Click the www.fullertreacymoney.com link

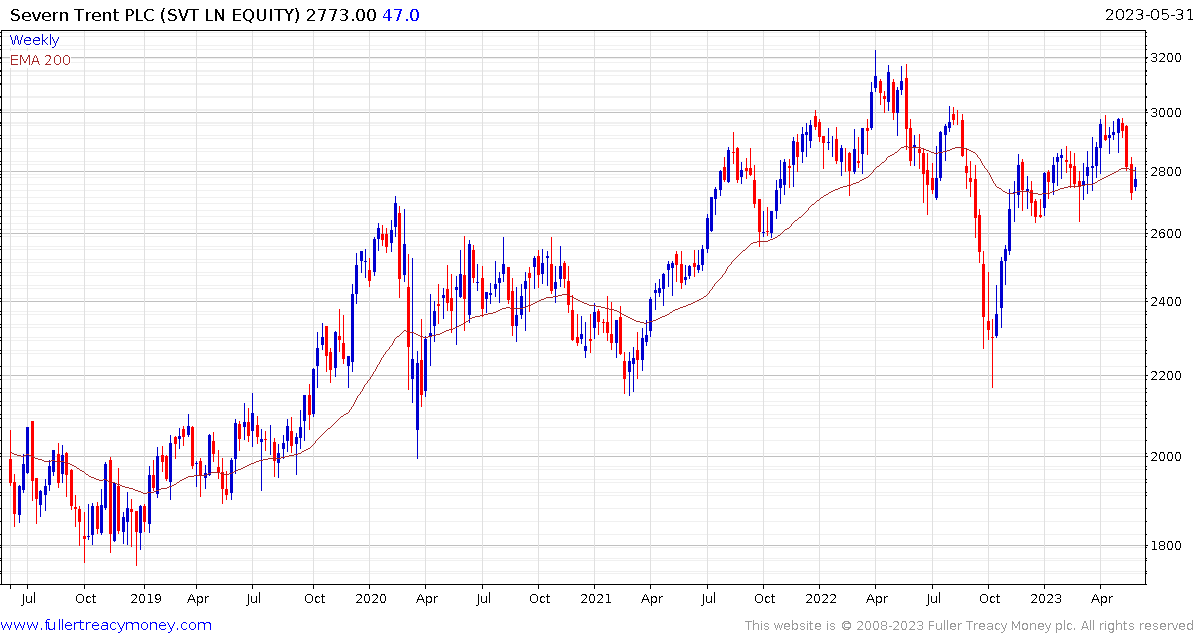pyautogui.click(x=107, y=626)
